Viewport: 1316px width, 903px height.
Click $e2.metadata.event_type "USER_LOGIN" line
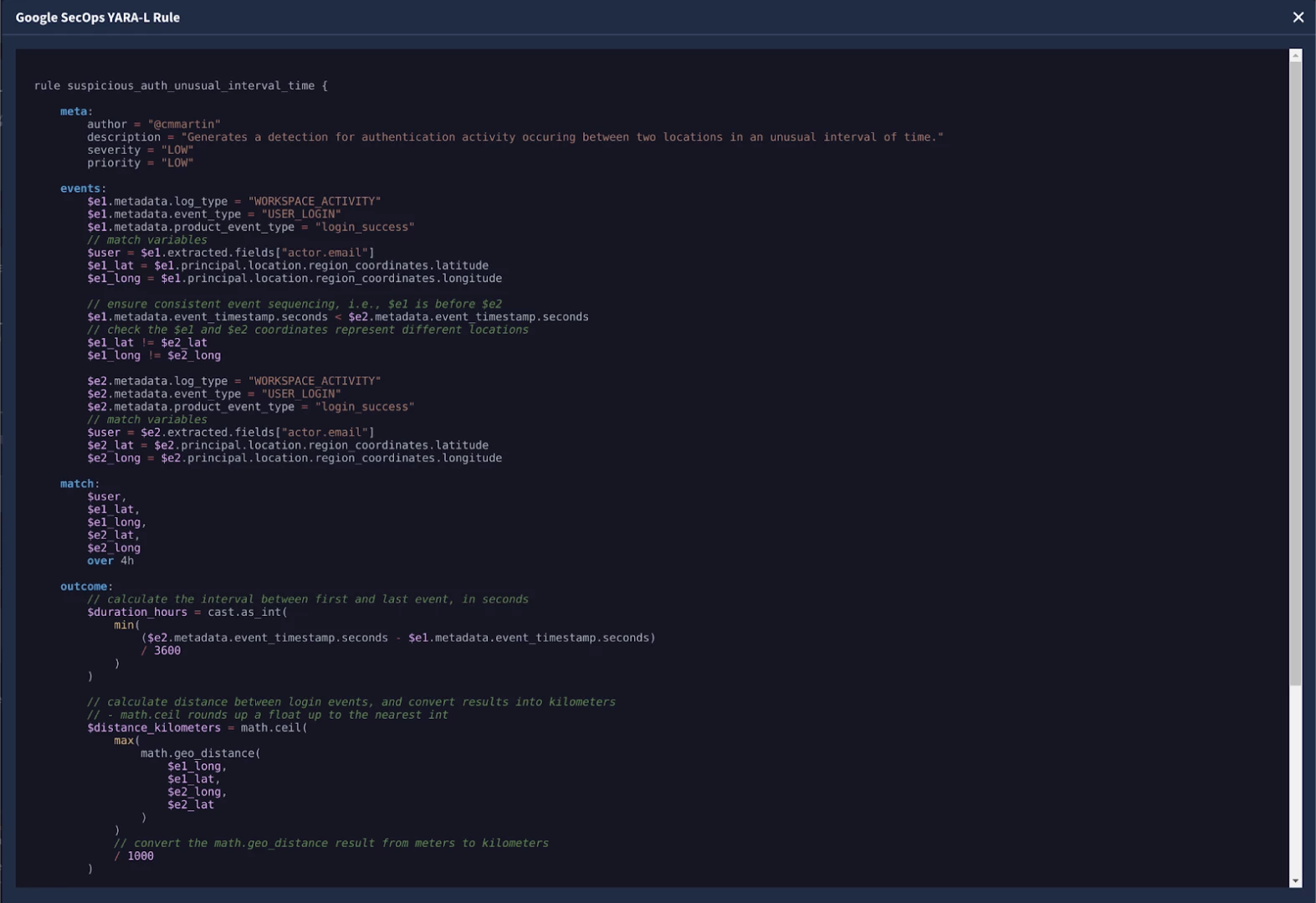[214, 394]
